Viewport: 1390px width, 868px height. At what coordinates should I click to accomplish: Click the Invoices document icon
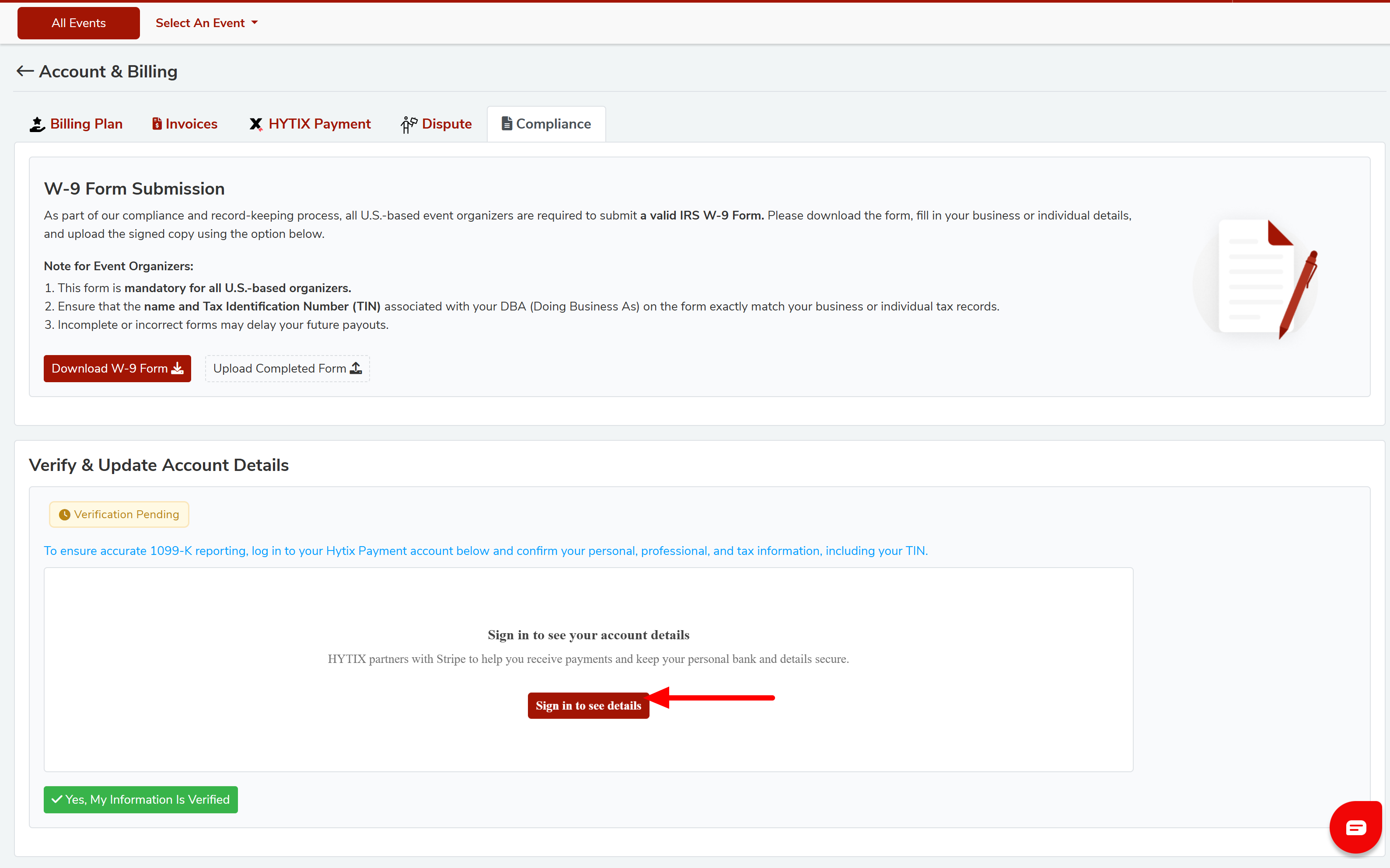click(x=157, y=124)
